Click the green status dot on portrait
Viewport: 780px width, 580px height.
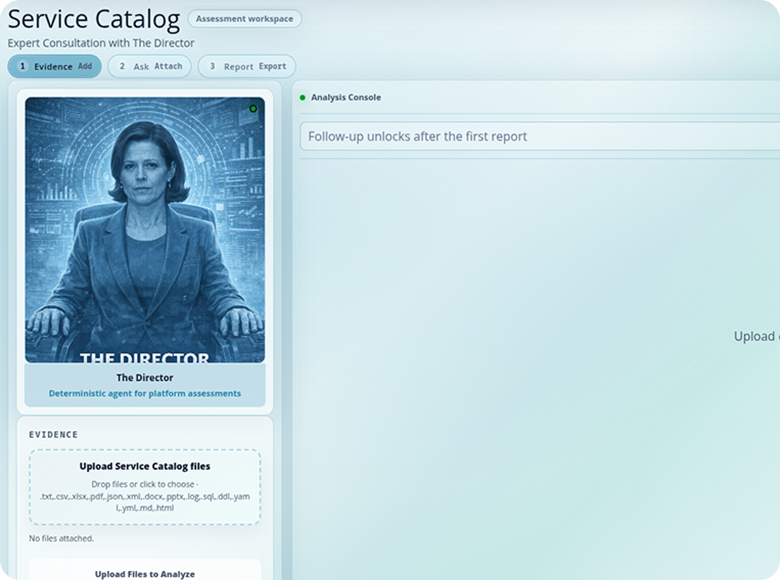point(253,108)
